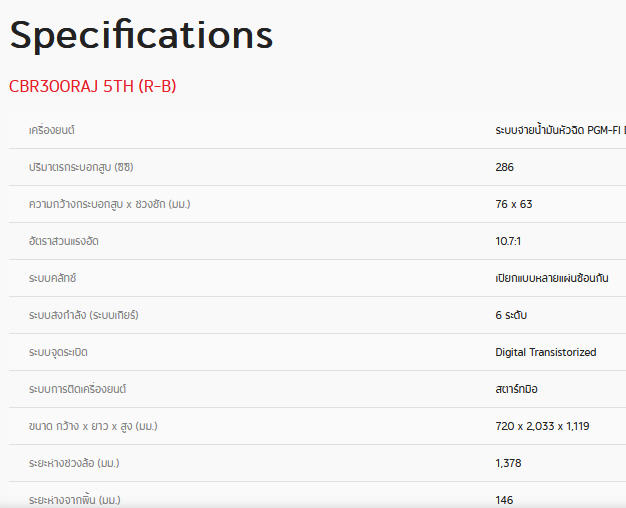Viewport: 626px width, 508px height.
Task: Click the 286 displacement value
Action: coord(504,167)
